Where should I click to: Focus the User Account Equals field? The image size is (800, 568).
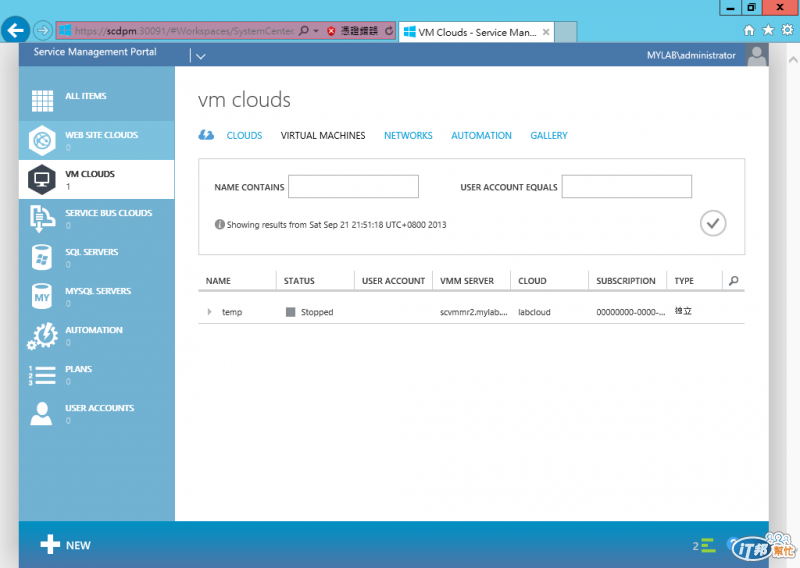pos(627,186)
